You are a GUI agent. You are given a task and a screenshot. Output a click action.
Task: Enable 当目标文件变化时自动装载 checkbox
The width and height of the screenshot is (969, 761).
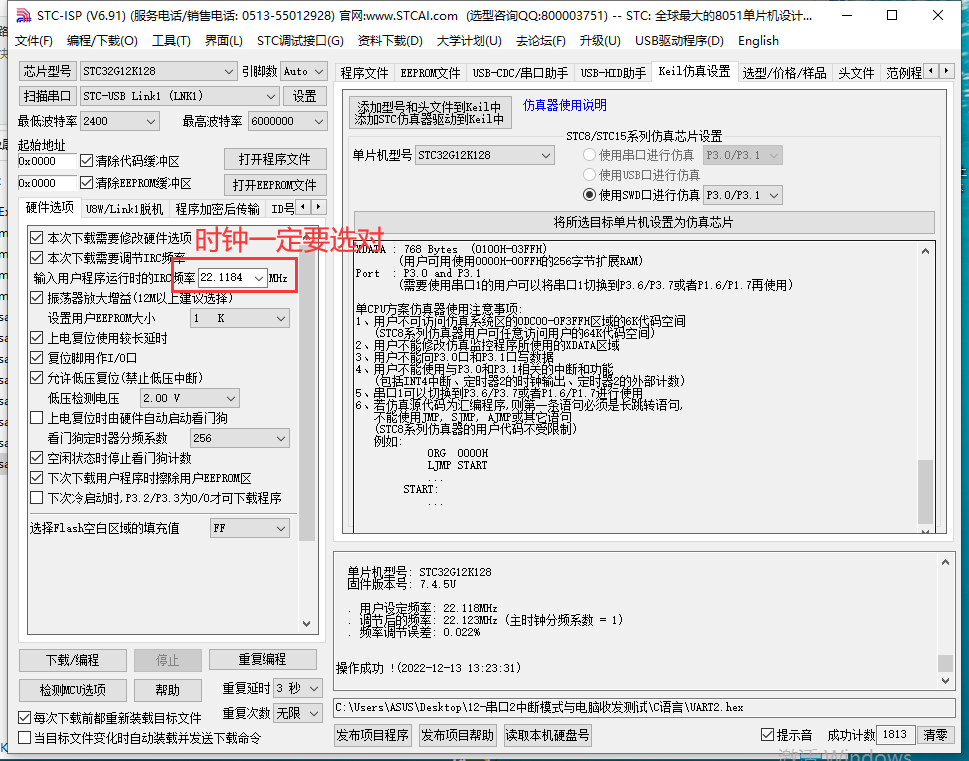click(24, 738)
